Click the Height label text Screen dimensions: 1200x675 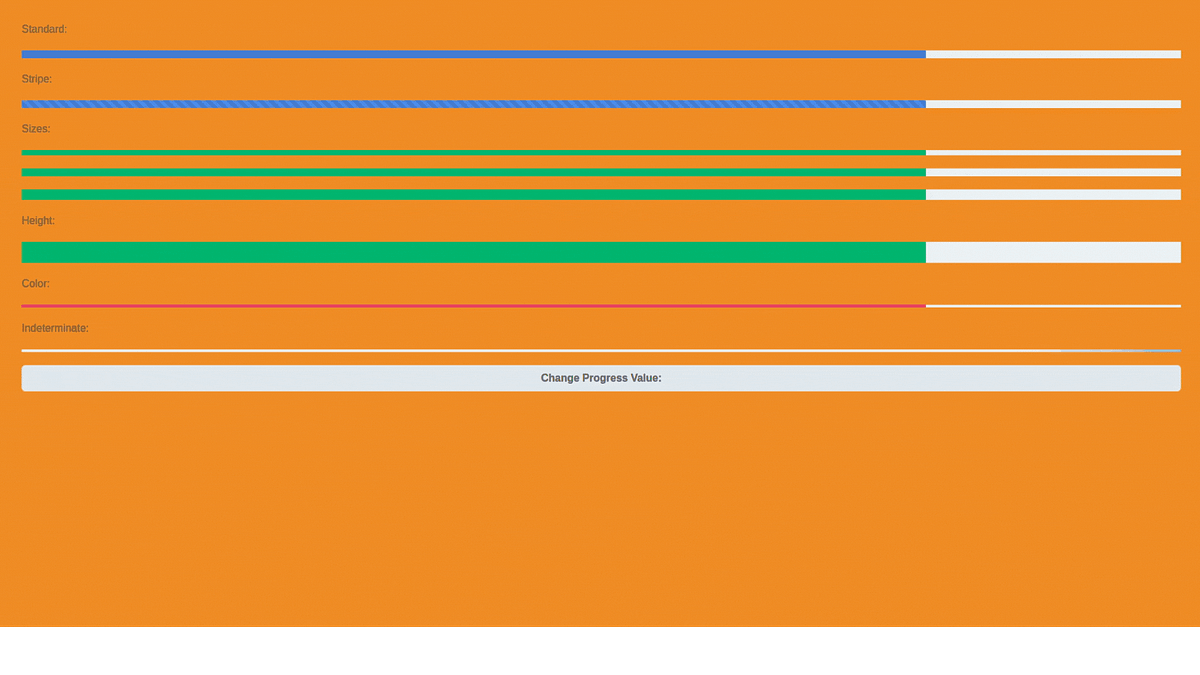point(38,220)
